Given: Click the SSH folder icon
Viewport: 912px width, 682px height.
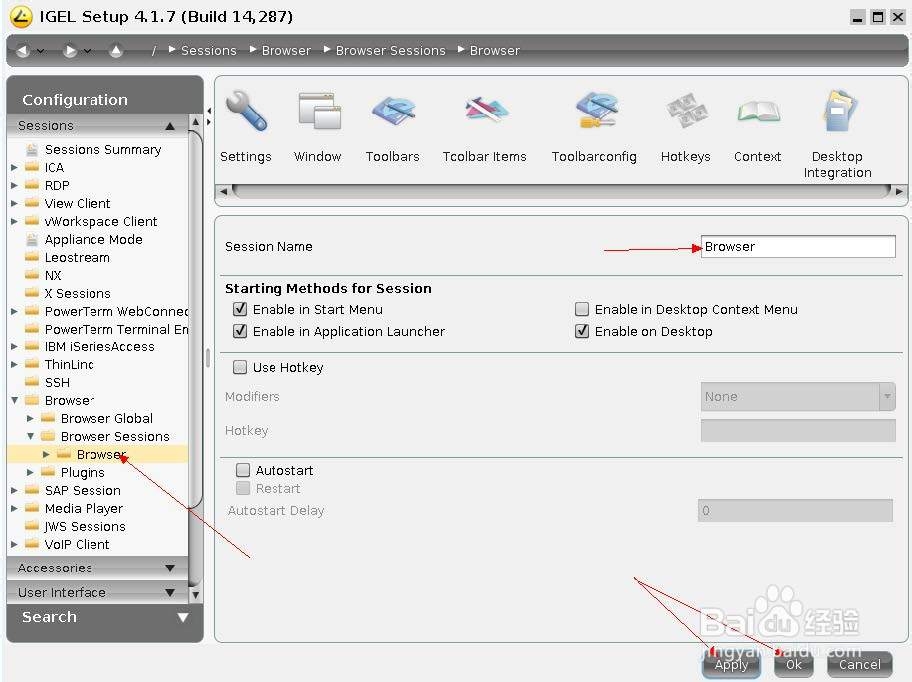Looking at the screenshot, I should pyautogui.click(x=32, y=382).
